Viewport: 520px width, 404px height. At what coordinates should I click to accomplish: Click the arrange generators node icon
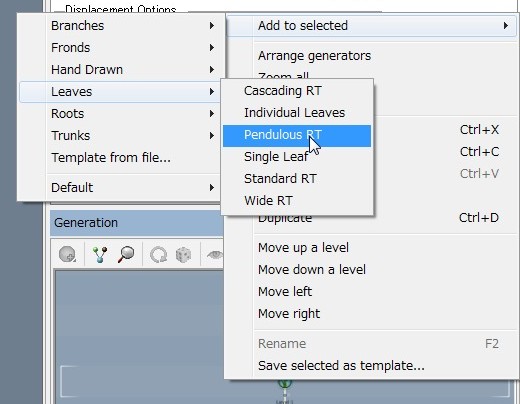click(100, 254)
